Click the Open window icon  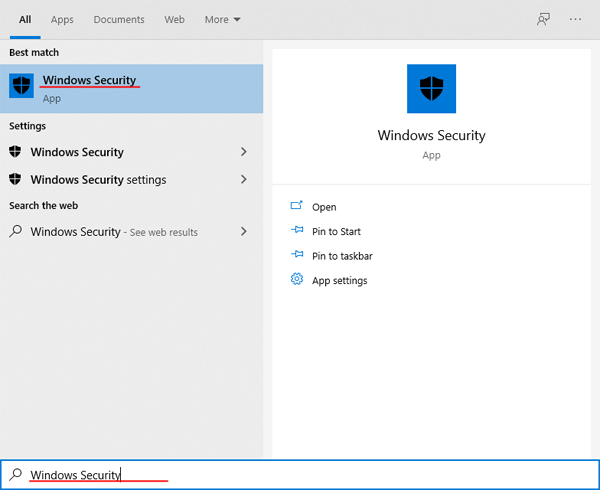297,205
